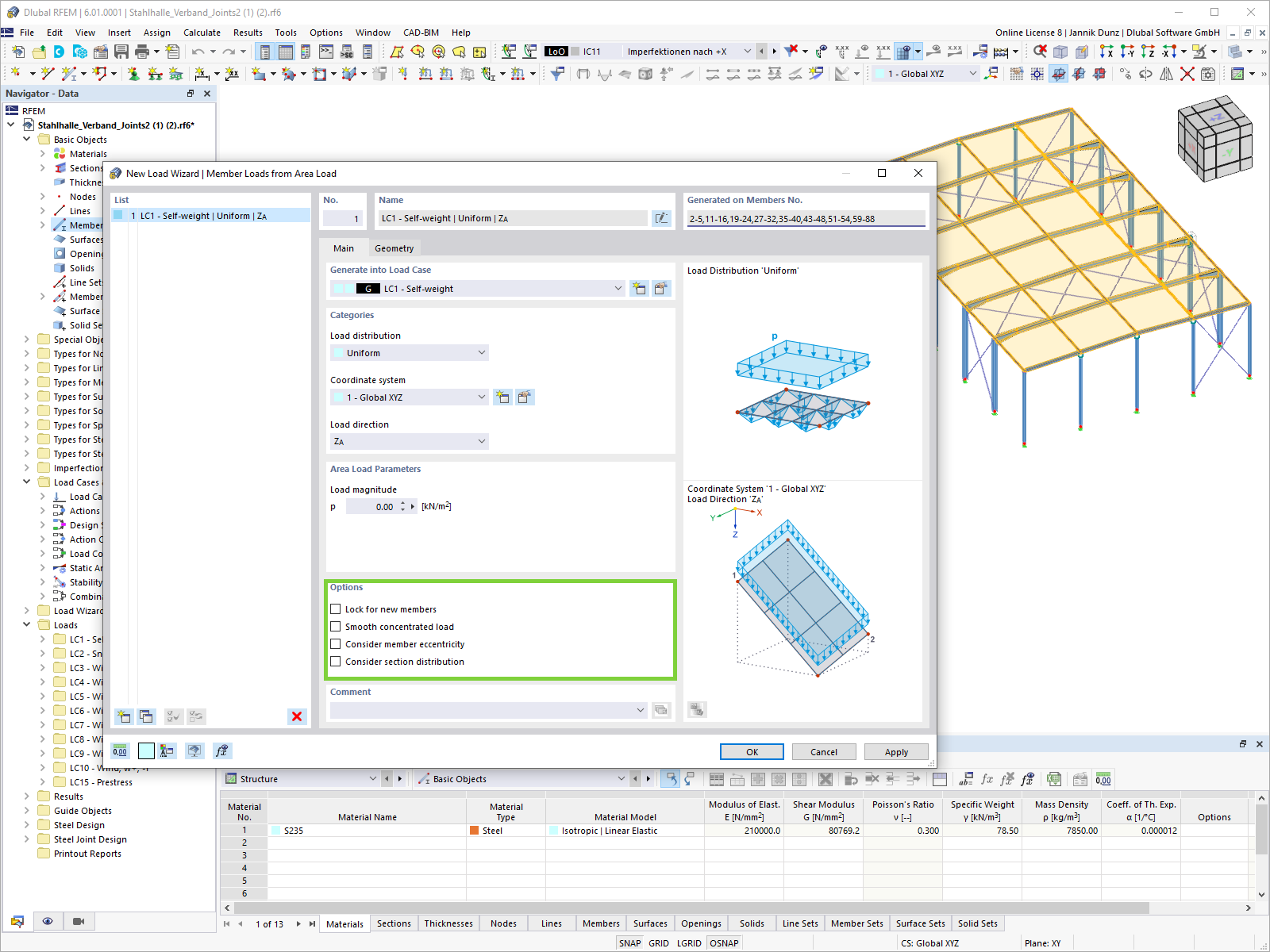Switch to the Geometry tab
1270x952 pixels.
pyautogui.click(x=394, y=248)
